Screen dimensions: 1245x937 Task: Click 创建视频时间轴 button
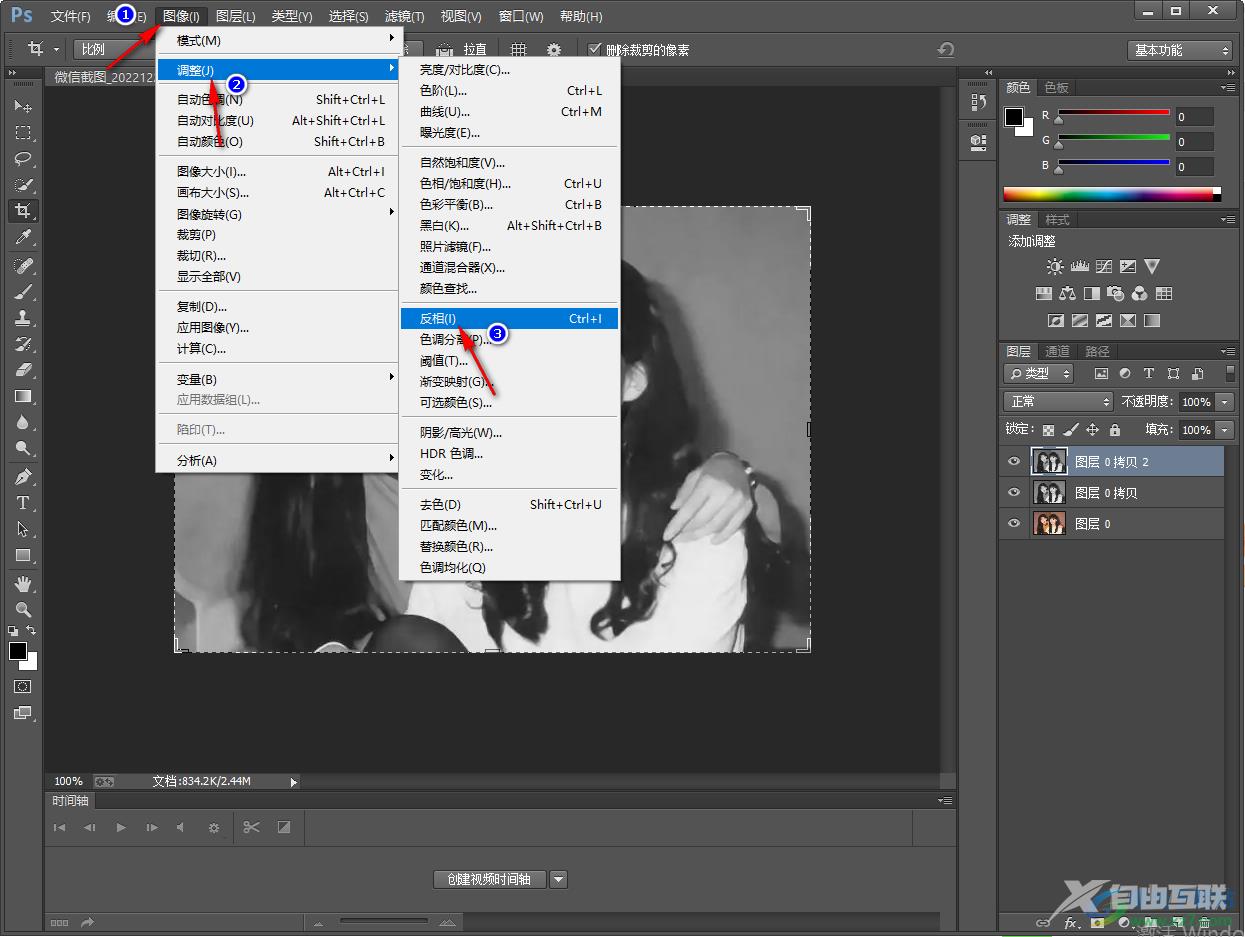490,880
